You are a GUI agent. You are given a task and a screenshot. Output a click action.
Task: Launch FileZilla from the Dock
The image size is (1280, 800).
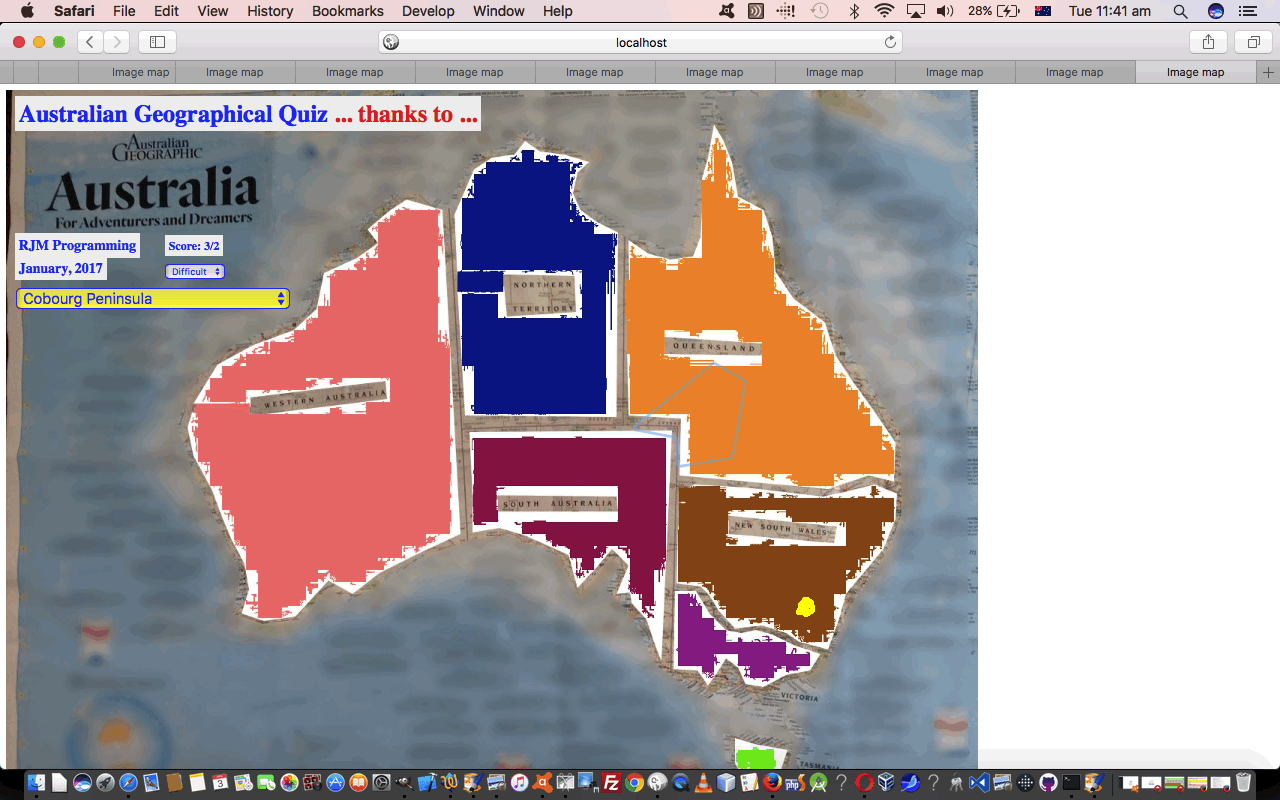coord(610,782)
